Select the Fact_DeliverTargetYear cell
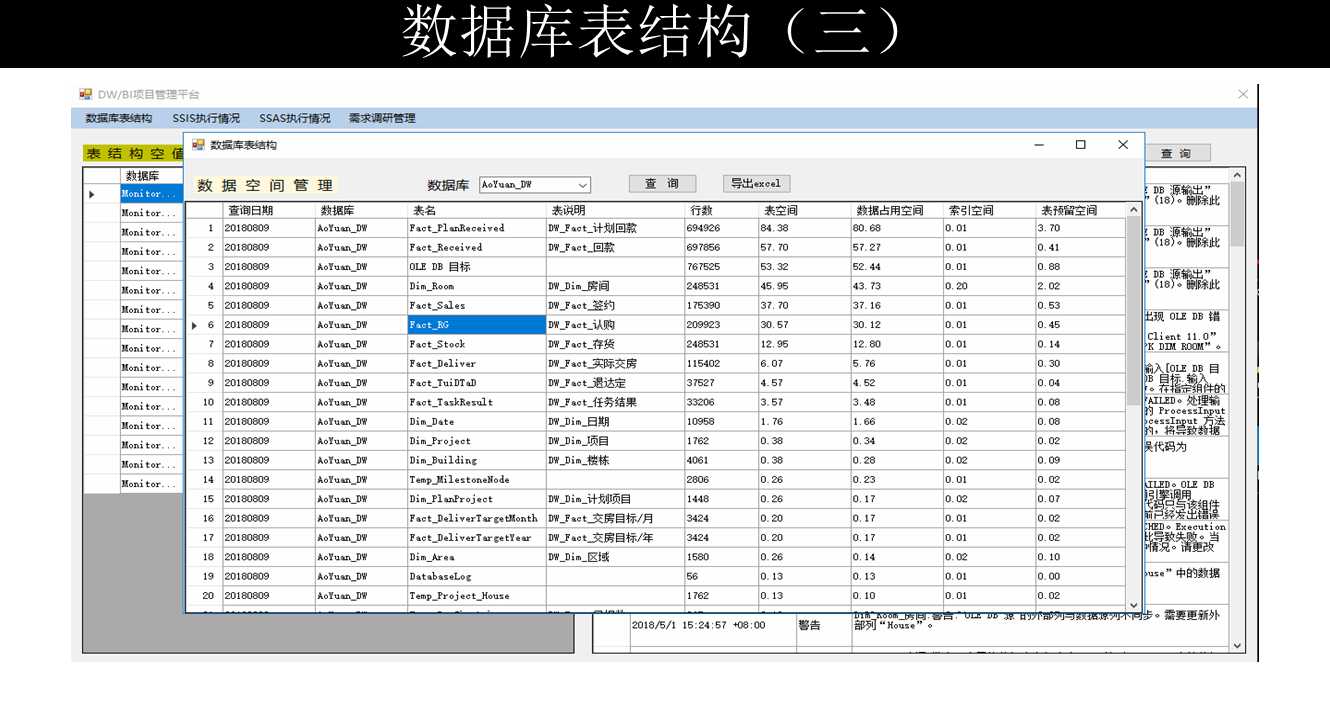This screenshot has width=1330, height=720. [x=476, y=538]
